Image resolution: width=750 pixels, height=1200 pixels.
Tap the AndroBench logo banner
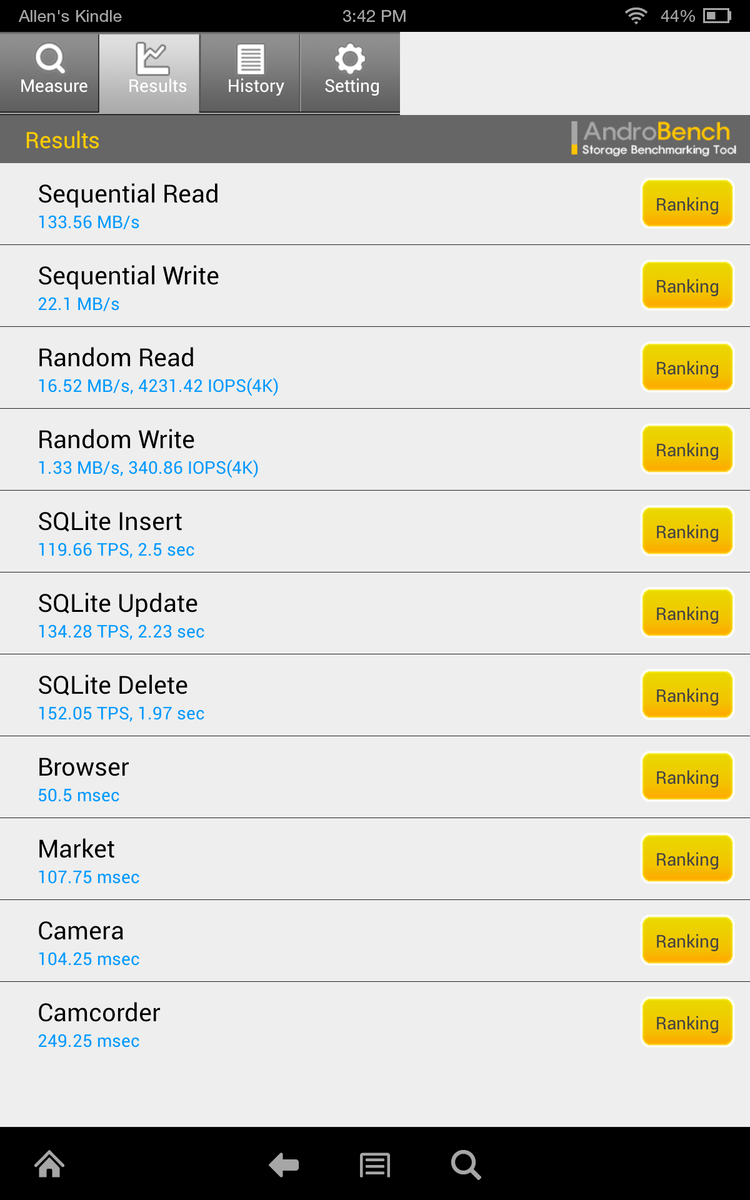click(x=657, y=139)
